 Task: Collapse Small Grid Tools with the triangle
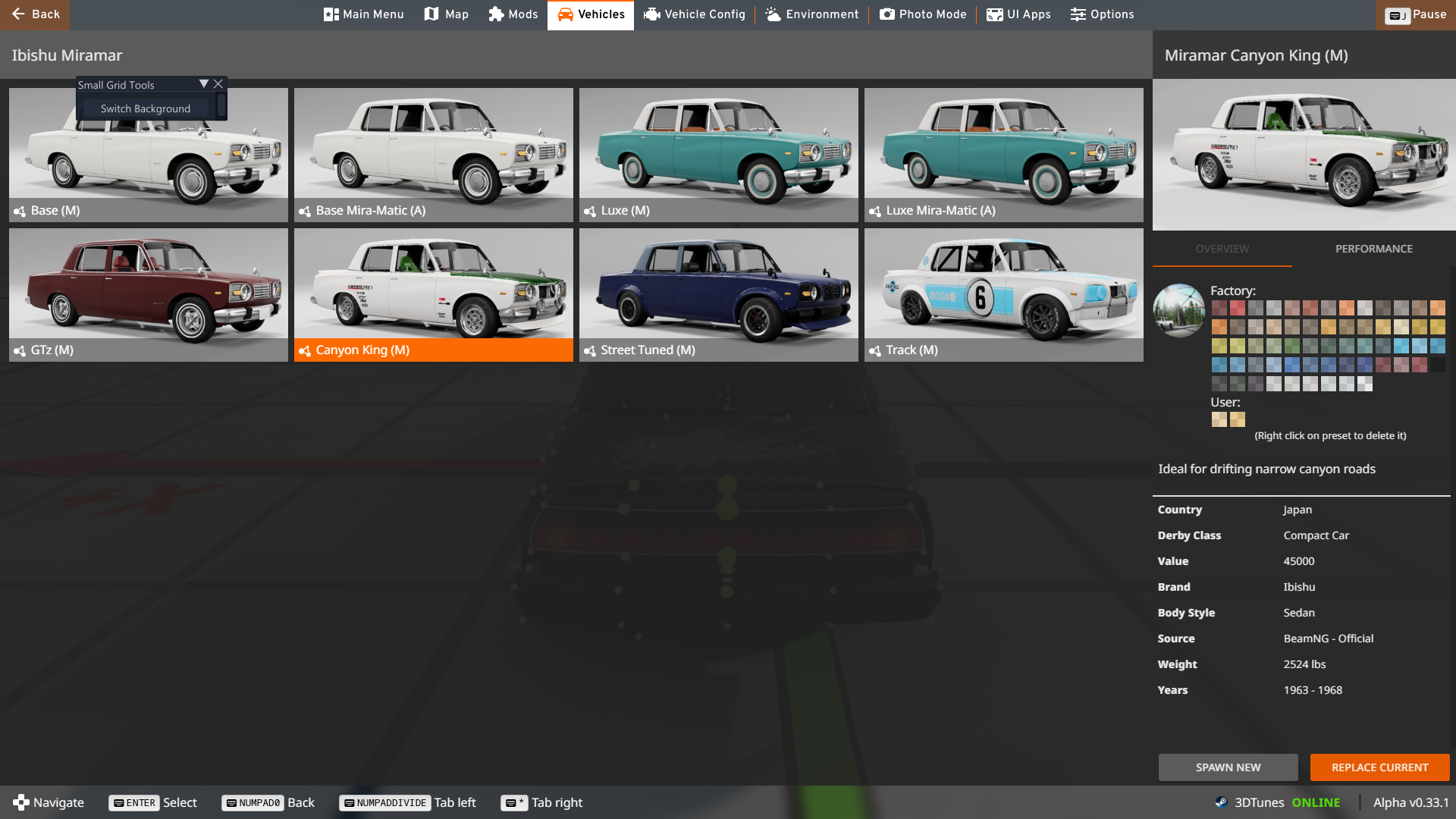203,83
